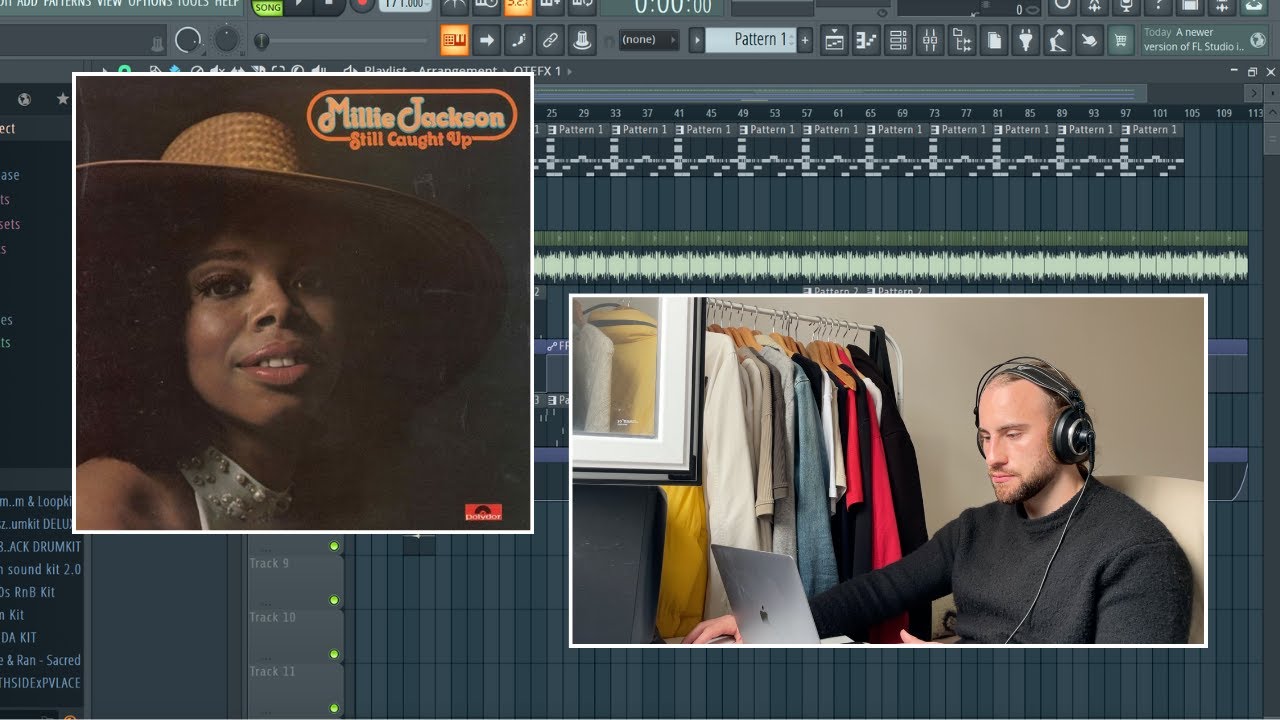Click the bird-shaped toolbar icon
Screen dimensions: 1280x720
point(1090,40)
